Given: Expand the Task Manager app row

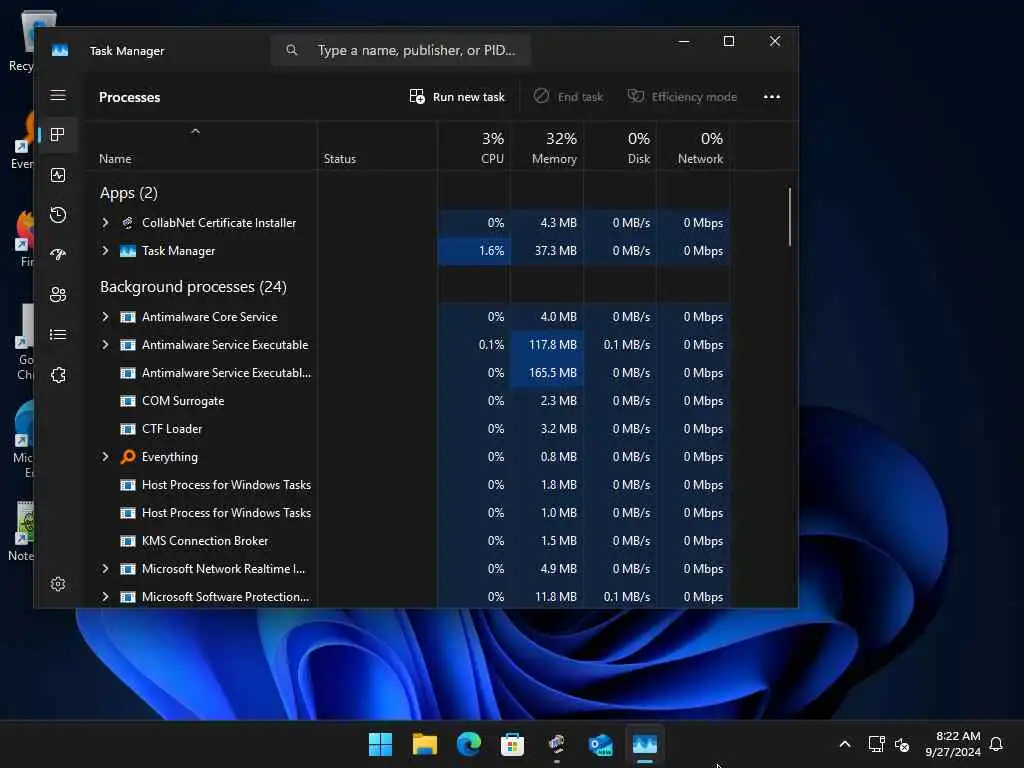Looking at the screenshot, I should pos(105,251).
